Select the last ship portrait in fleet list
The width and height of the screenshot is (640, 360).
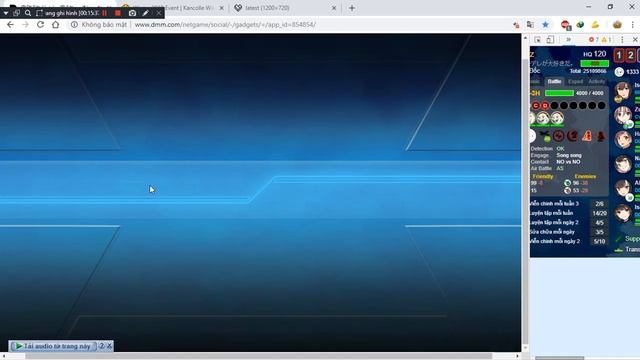pyautogui.click(x=623, y=213)
